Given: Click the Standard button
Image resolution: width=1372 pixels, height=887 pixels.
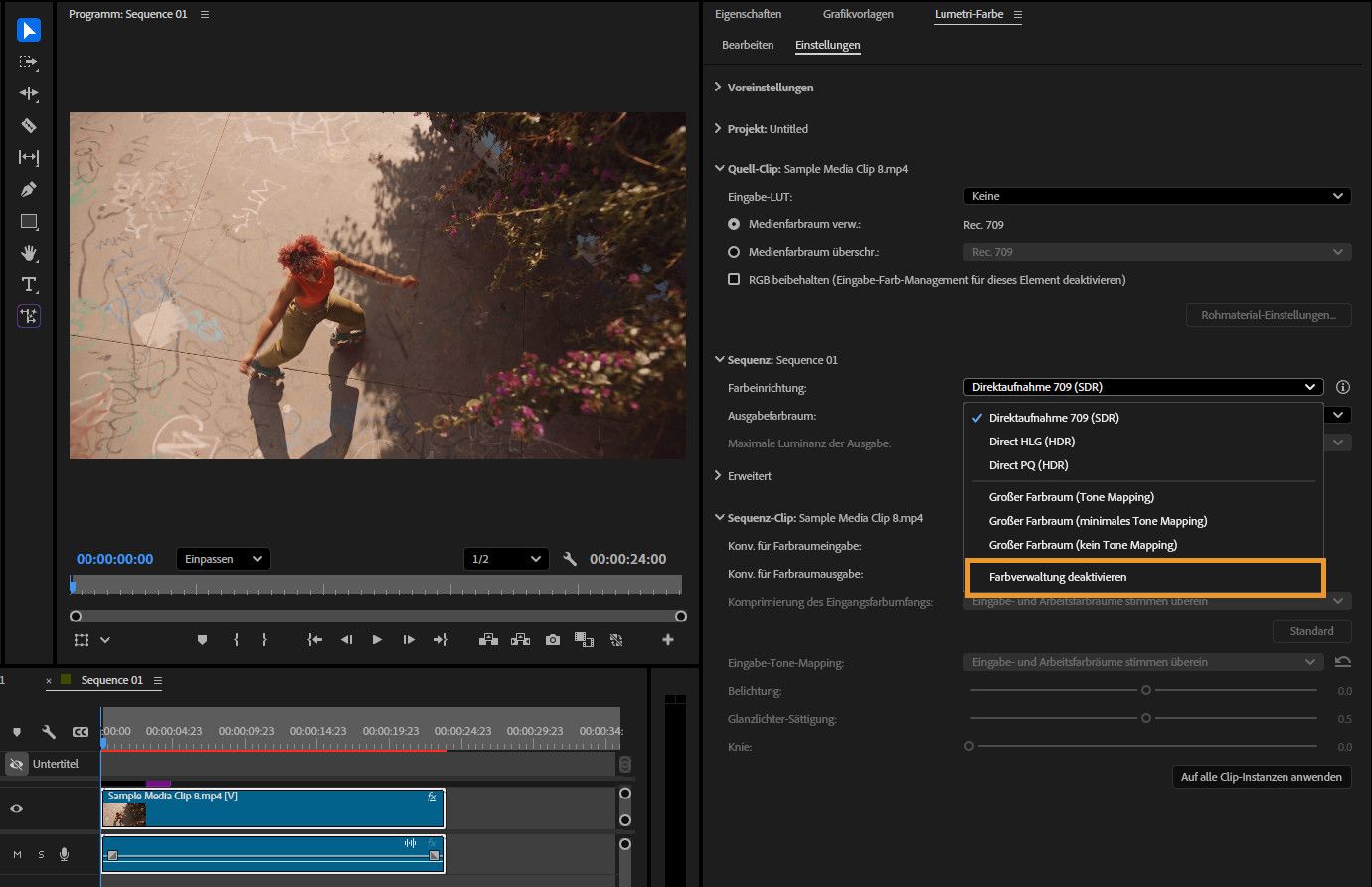Looking at the screenshot, I should click(x=1311, y=631).
